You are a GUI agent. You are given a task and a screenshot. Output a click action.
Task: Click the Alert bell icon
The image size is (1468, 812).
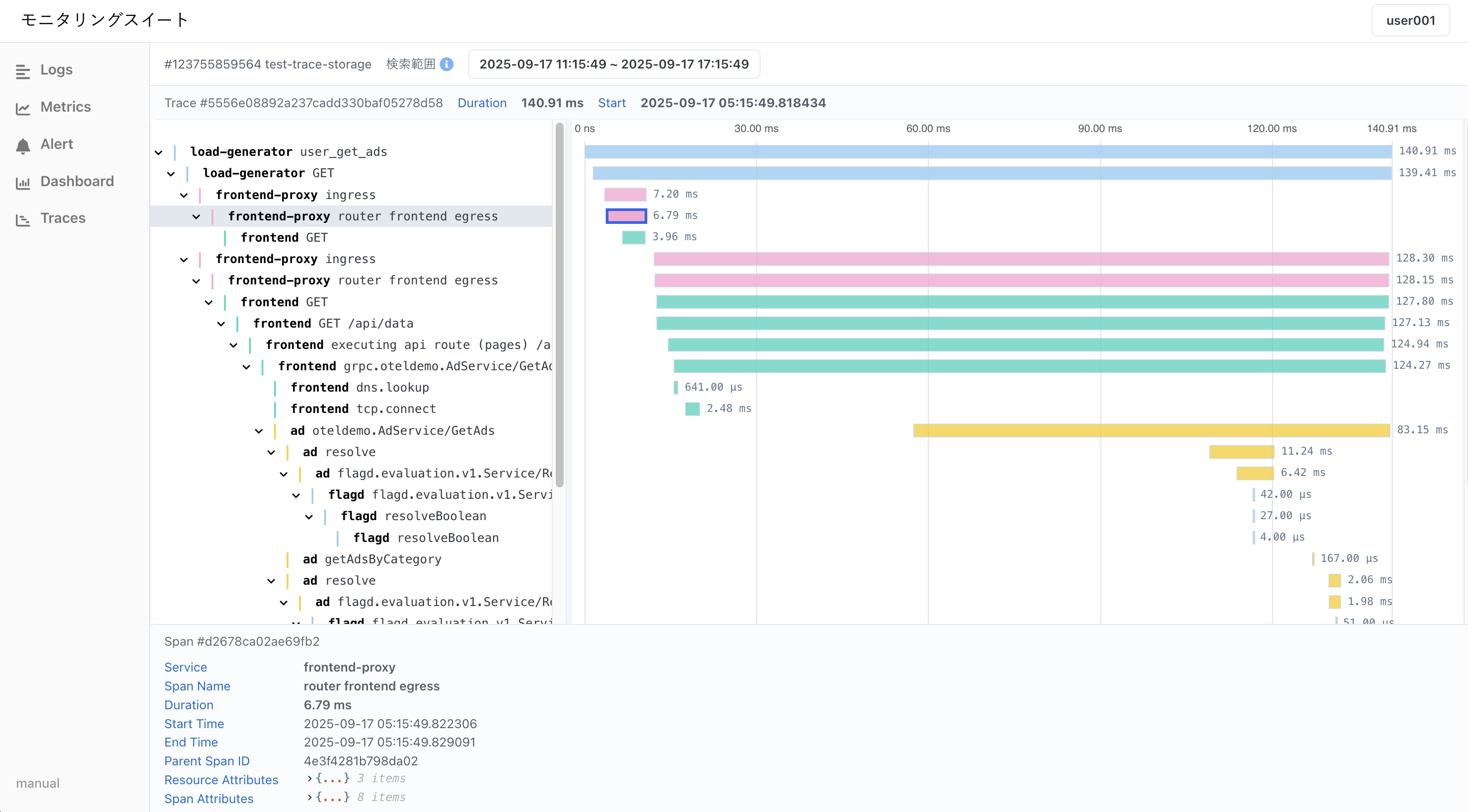[23, 146]
